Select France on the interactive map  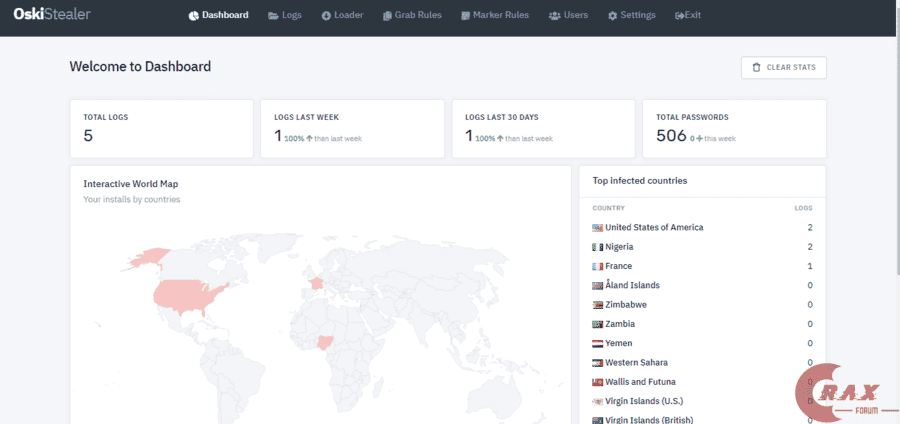click(316, 282)
